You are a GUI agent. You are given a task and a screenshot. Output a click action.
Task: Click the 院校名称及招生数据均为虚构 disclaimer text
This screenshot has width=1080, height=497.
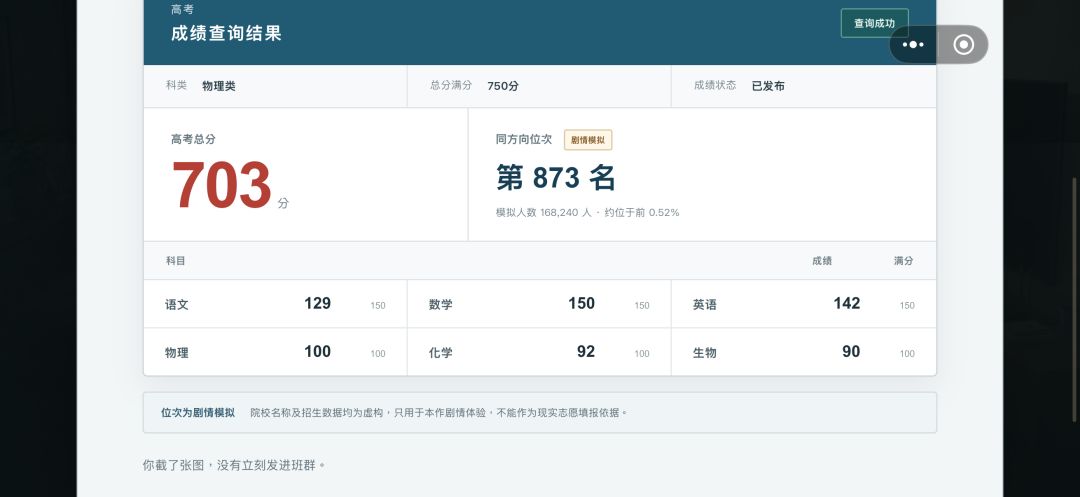pyautogui.click(x=439, y=413)
